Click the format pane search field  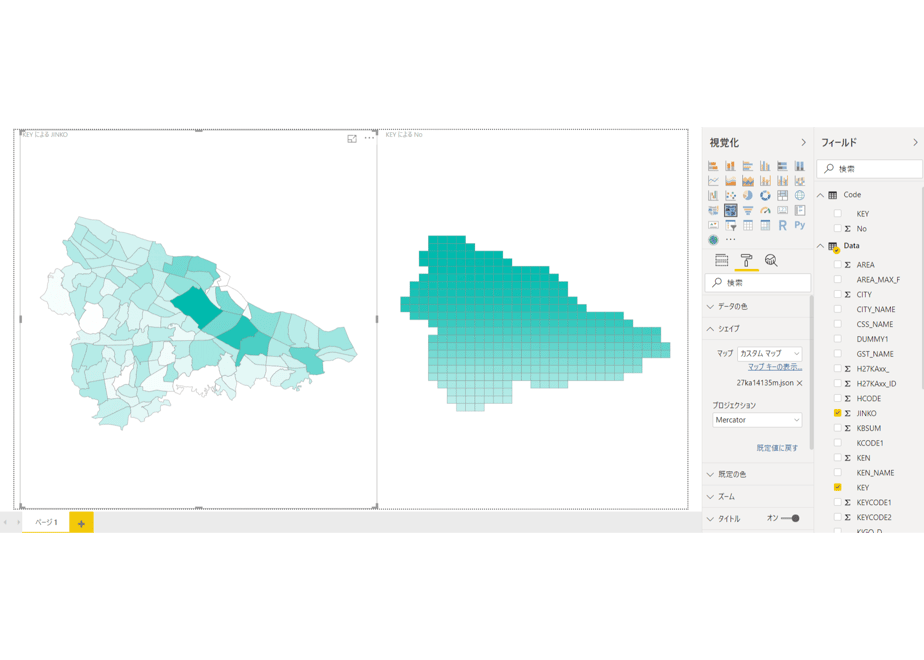point(758,283)
